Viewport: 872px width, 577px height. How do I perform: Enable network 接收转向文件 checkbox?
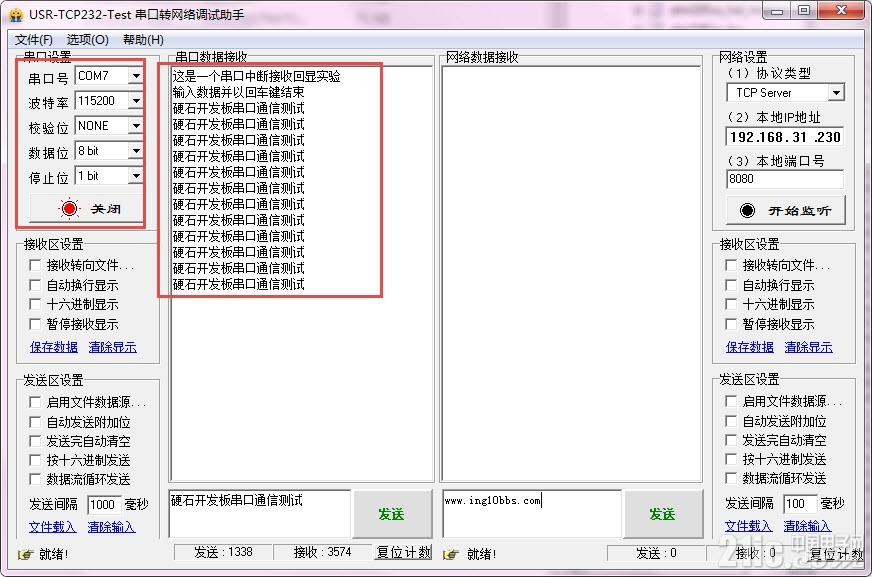pyautogui.click(x=731, y=265)
